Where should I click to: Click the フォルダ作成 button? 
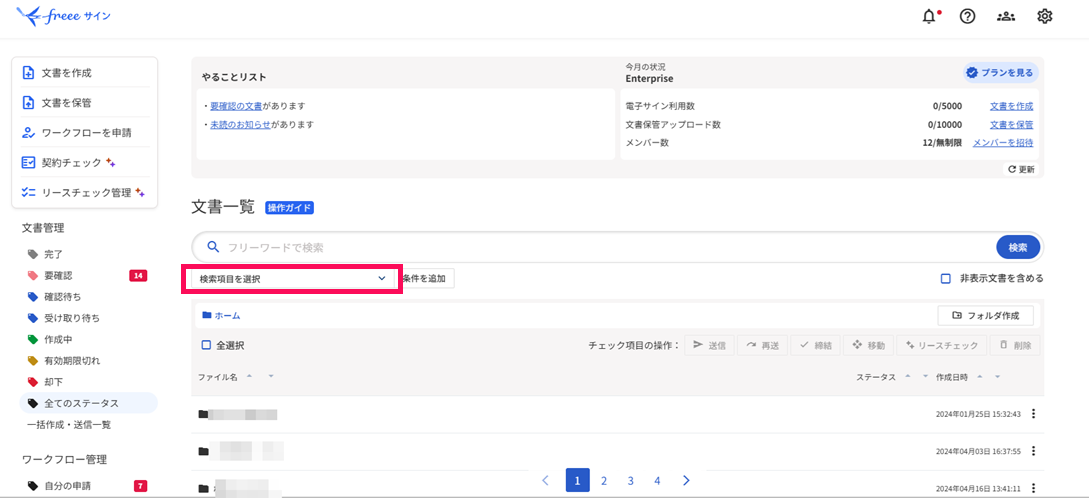(x=986, y=315)
